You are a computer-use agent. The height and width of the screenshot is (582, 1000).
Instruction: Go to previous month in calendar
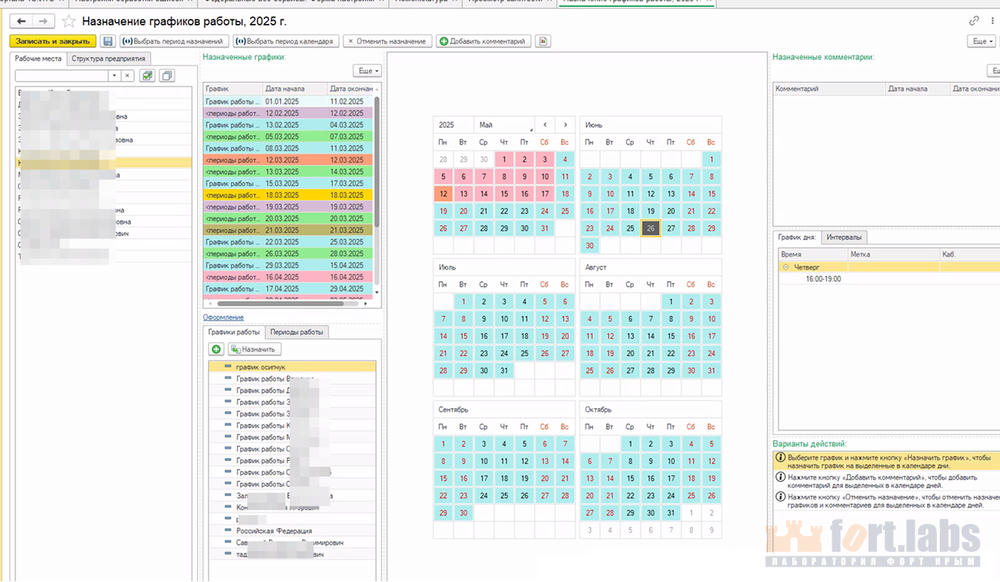pyautogui.click(x=544, y=125)
